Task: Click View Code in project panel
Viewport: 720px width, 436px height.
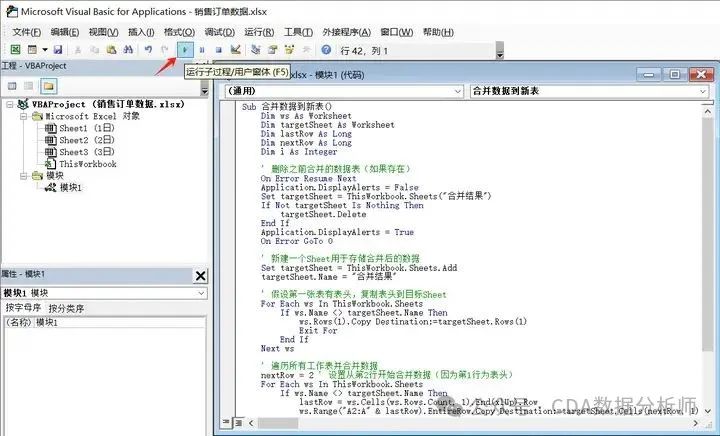Action: pyautogui.click(x=12, y=86)
